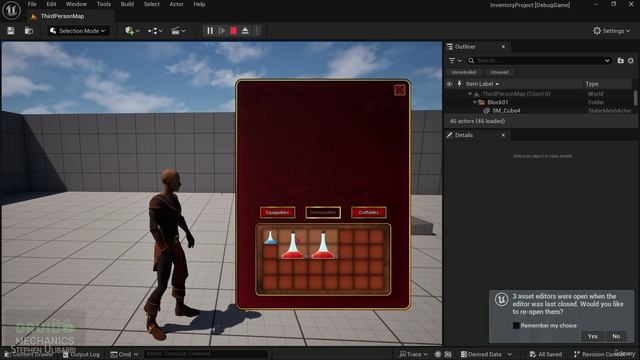Open the Cmd console type dropdown
The width and height of the screenshot is (640, 360).
click(x=124, y=354)
